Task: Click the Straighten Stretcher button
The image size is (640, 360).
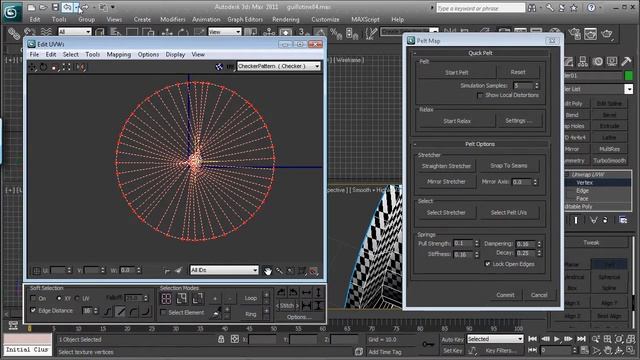Action: click(x=446, y=166)
